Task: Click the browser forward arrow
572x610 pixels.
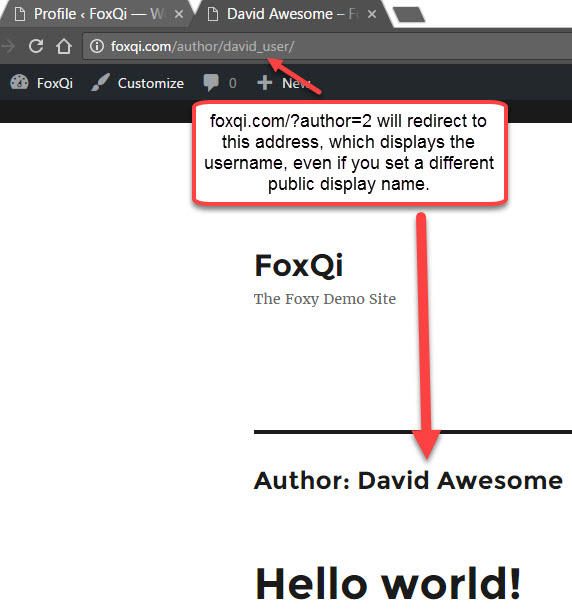Action: point(7,46)
